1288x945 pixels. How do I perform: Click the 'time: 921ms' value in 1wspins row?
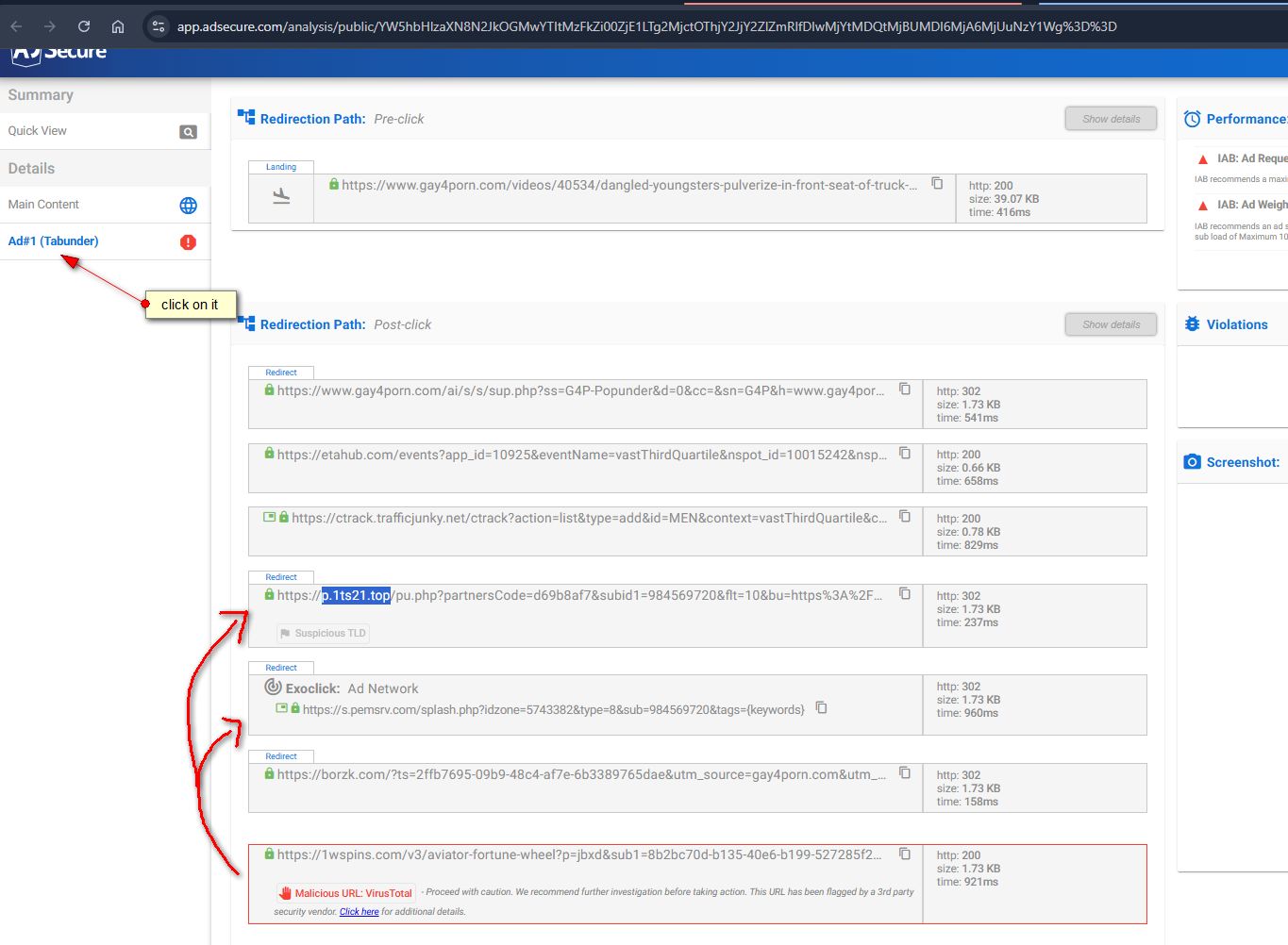coord(967,882)
